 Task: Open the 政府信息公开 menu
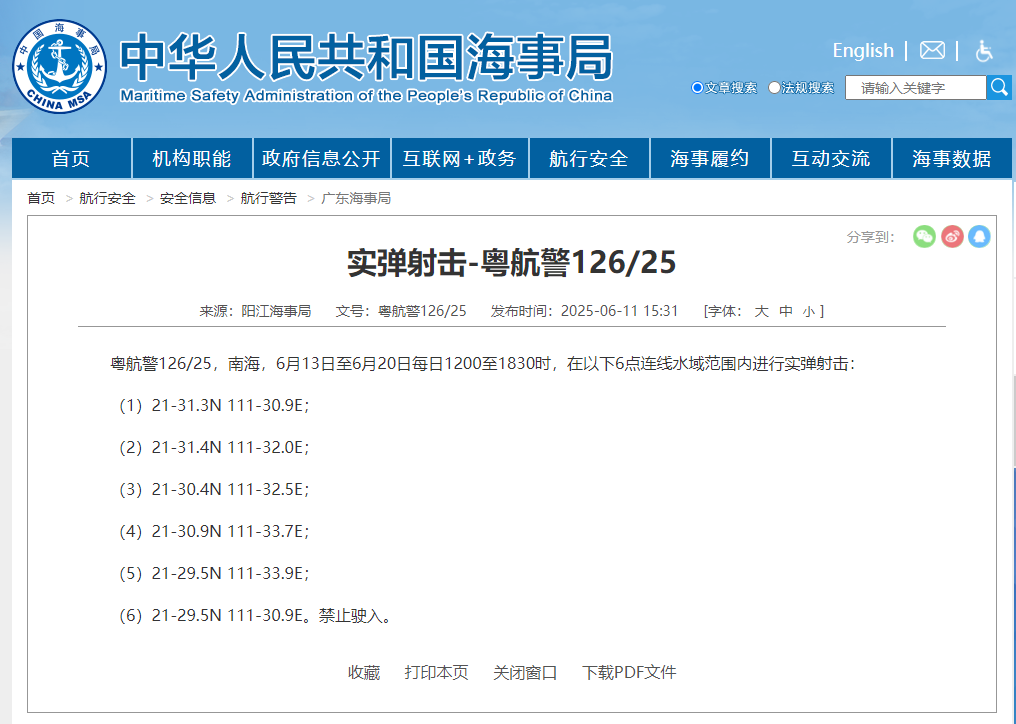(321, 158)
